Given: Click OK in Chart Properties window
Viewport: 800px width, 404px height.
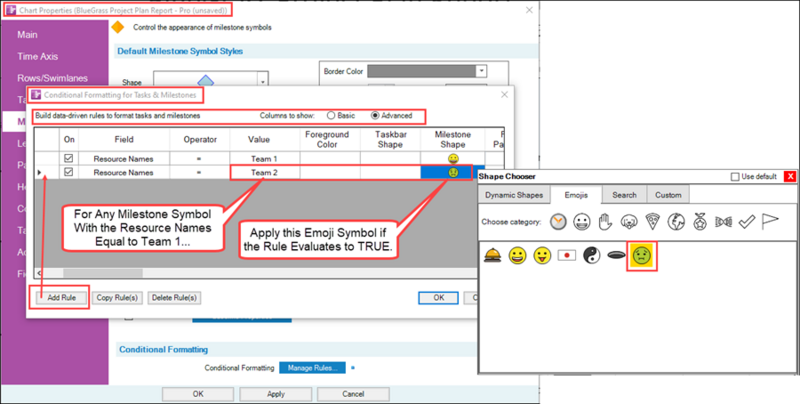Looking at the screenshot, I should [198, 394].
